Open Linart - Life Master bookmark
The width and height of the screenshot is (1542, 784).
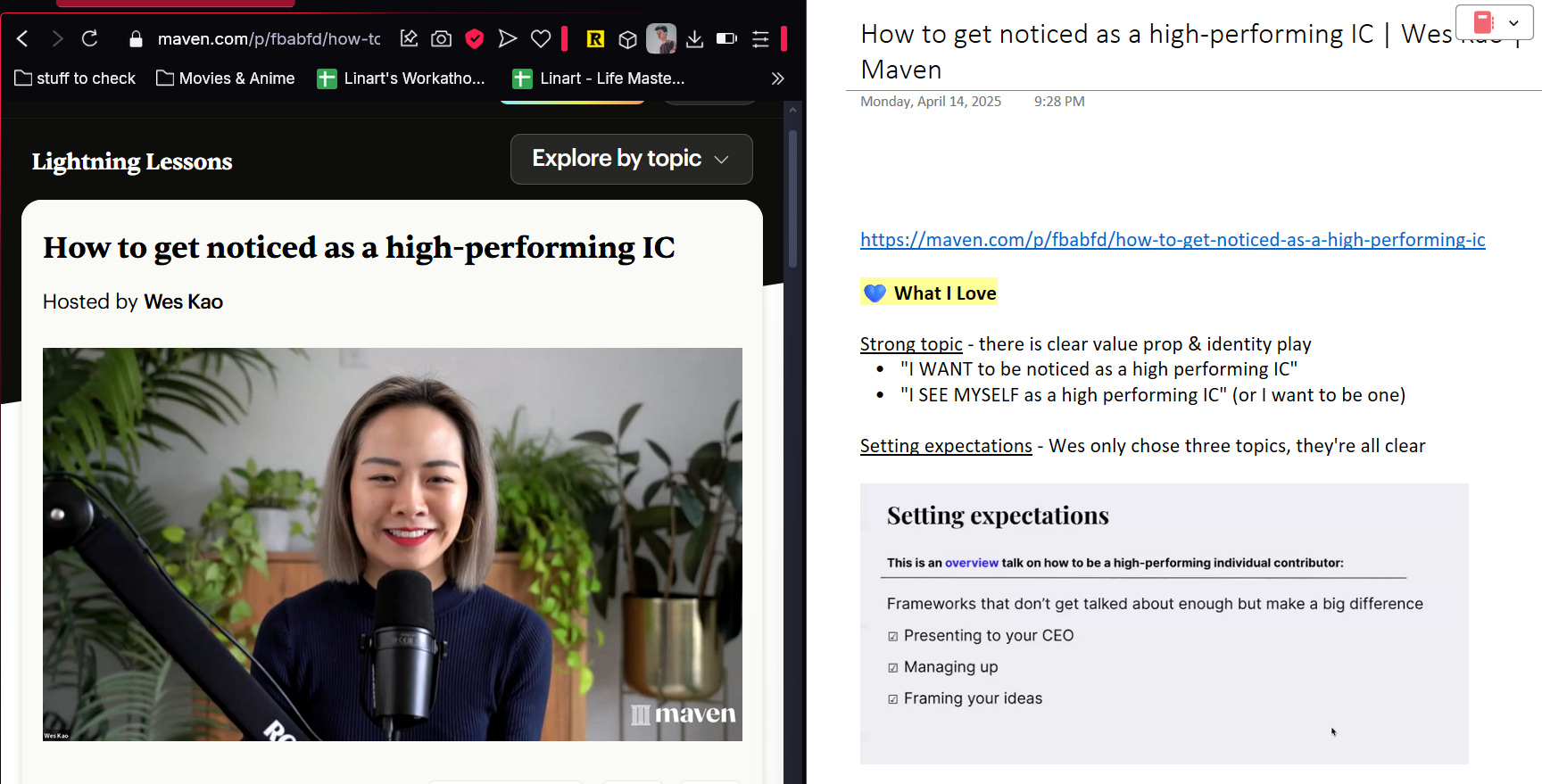599,78
